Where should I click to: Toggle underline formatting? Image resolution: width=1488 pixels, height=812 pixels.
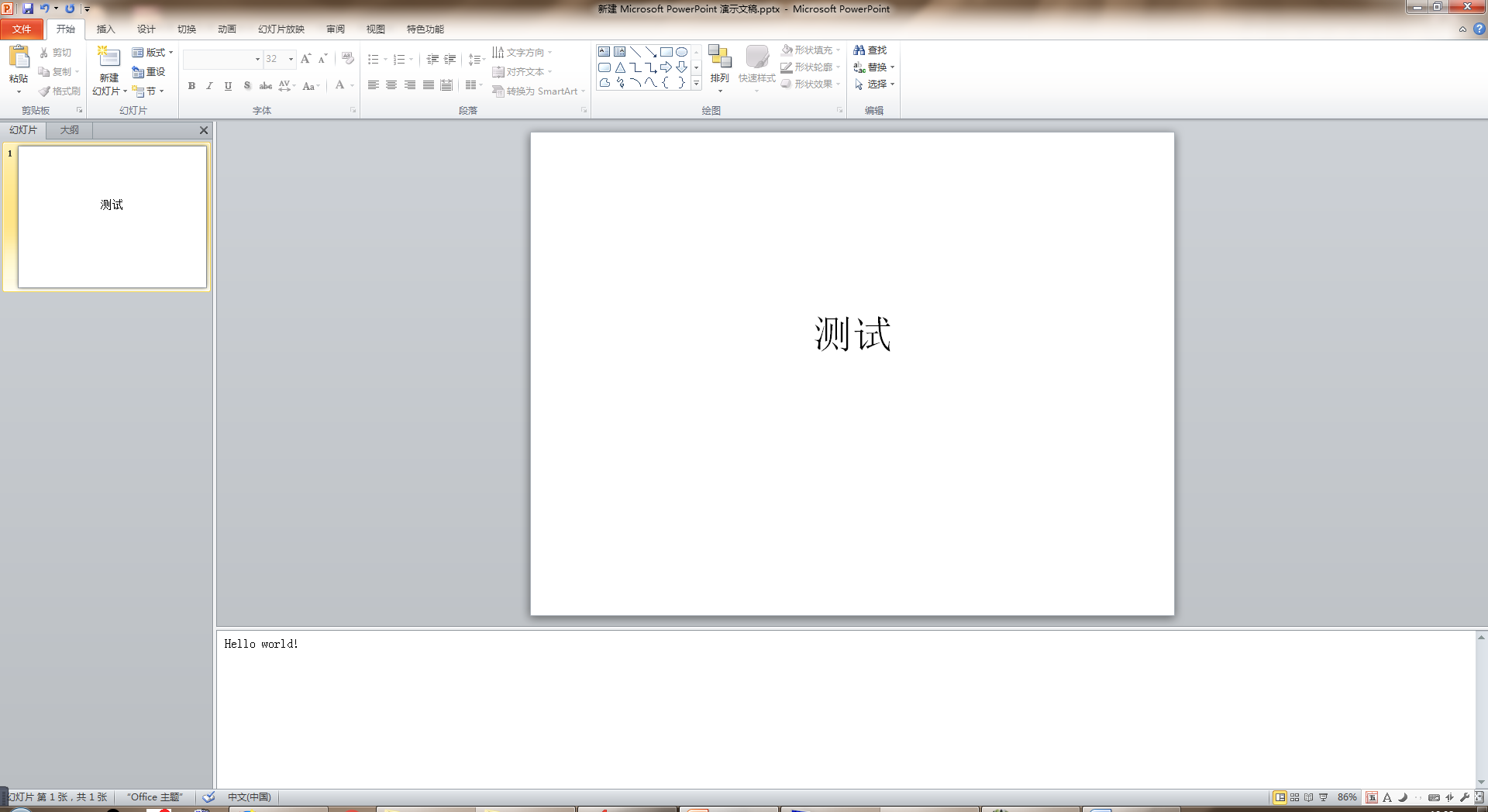pyautogui.click(x=227, y=86)
